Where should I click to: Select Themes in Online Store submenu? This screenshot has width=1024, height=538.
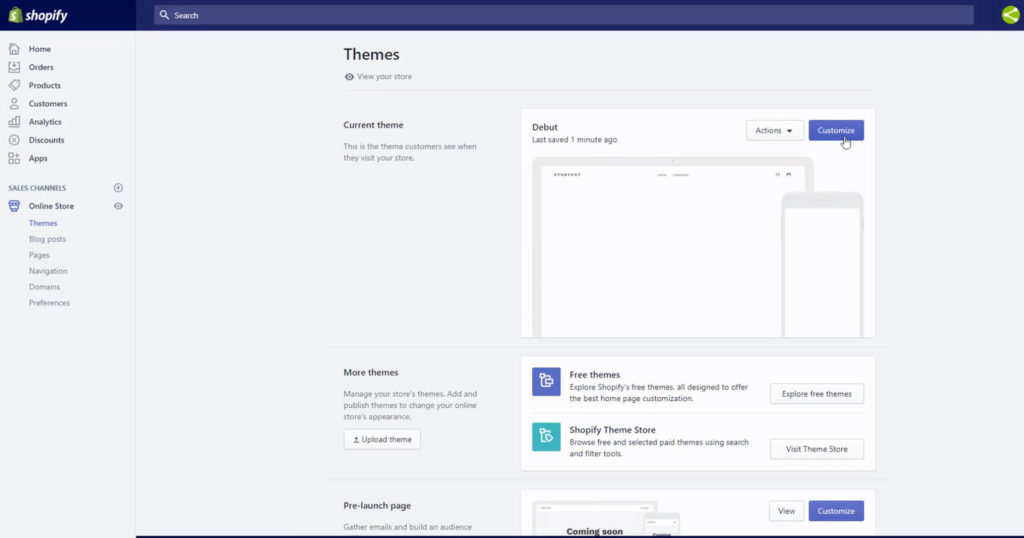(43, 223)
